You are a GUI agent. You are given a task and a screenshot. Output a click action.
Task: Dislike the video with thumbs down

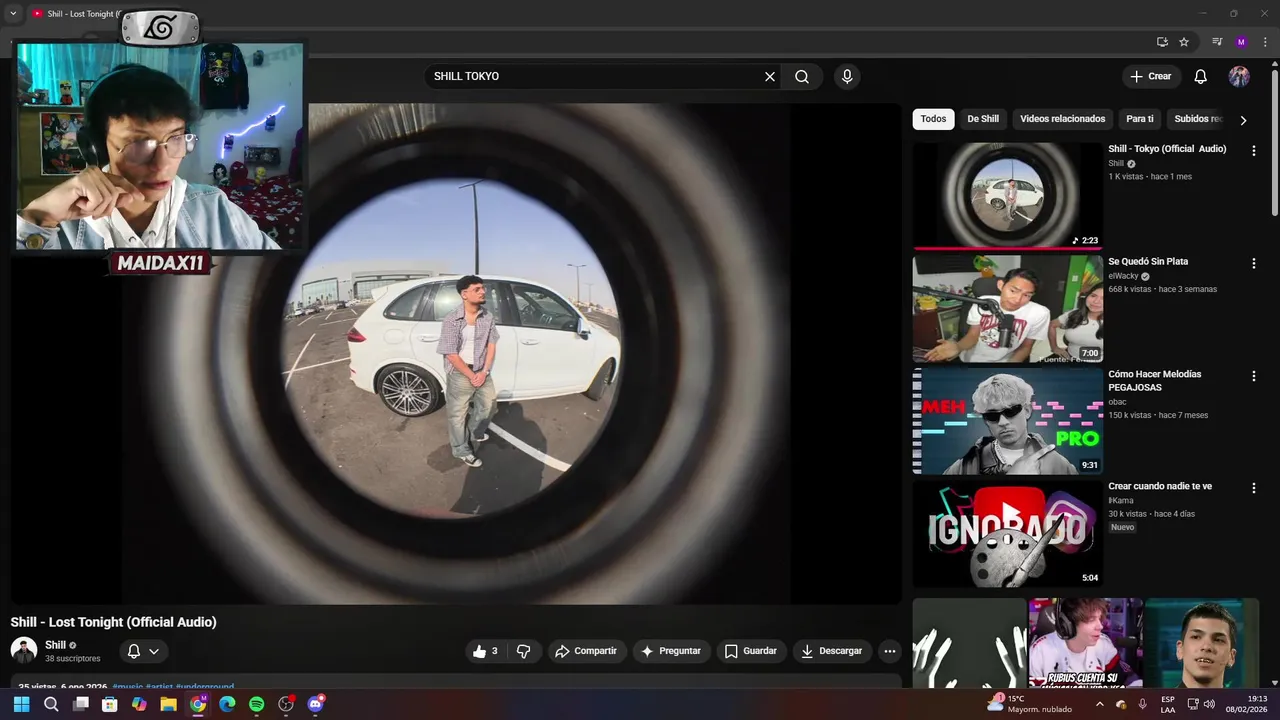click(x=523, y=651)
